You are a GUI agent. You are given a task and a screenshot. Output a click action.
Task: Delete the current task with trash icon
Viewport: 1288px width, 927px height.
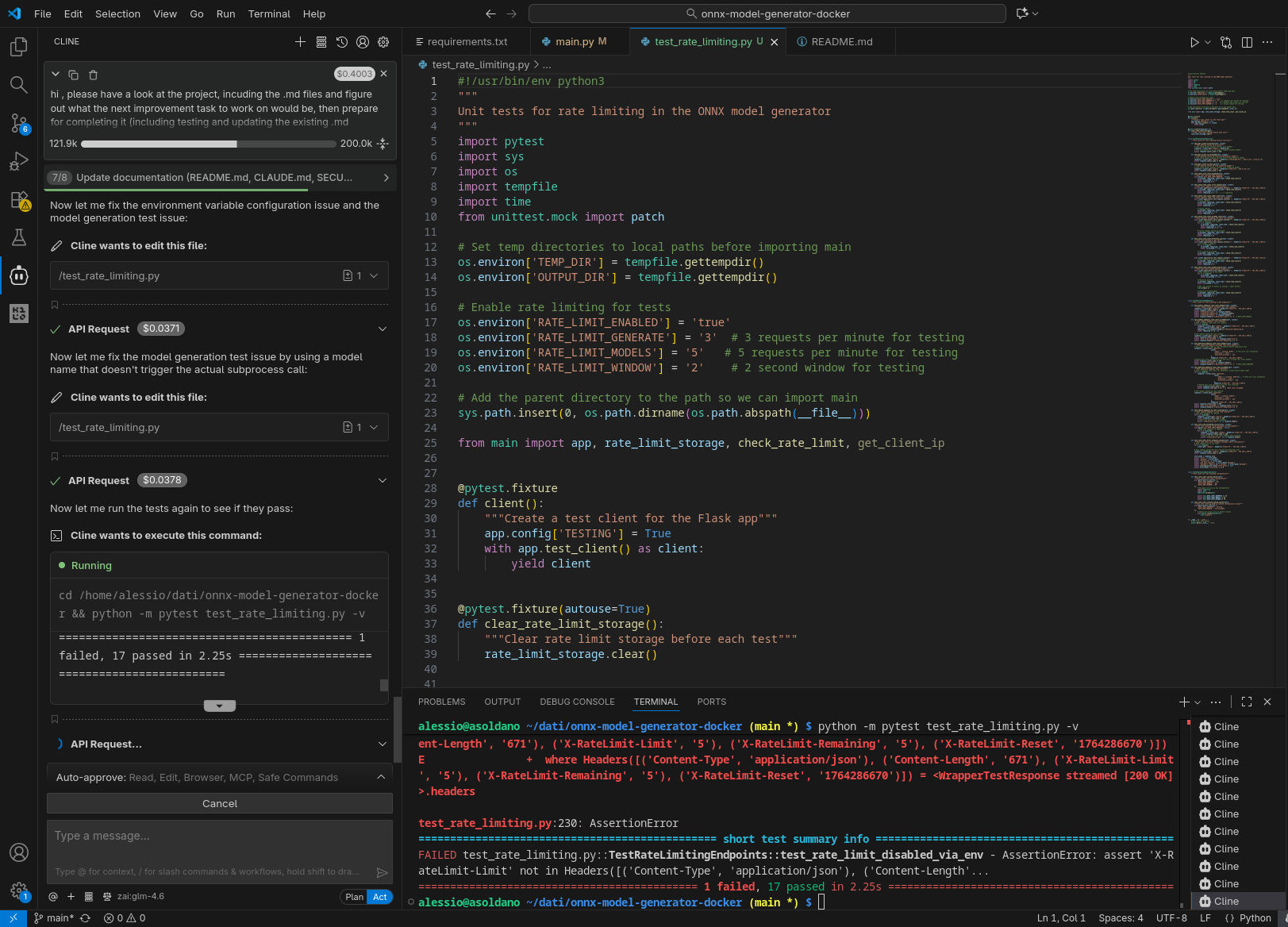tap(93, 75)
